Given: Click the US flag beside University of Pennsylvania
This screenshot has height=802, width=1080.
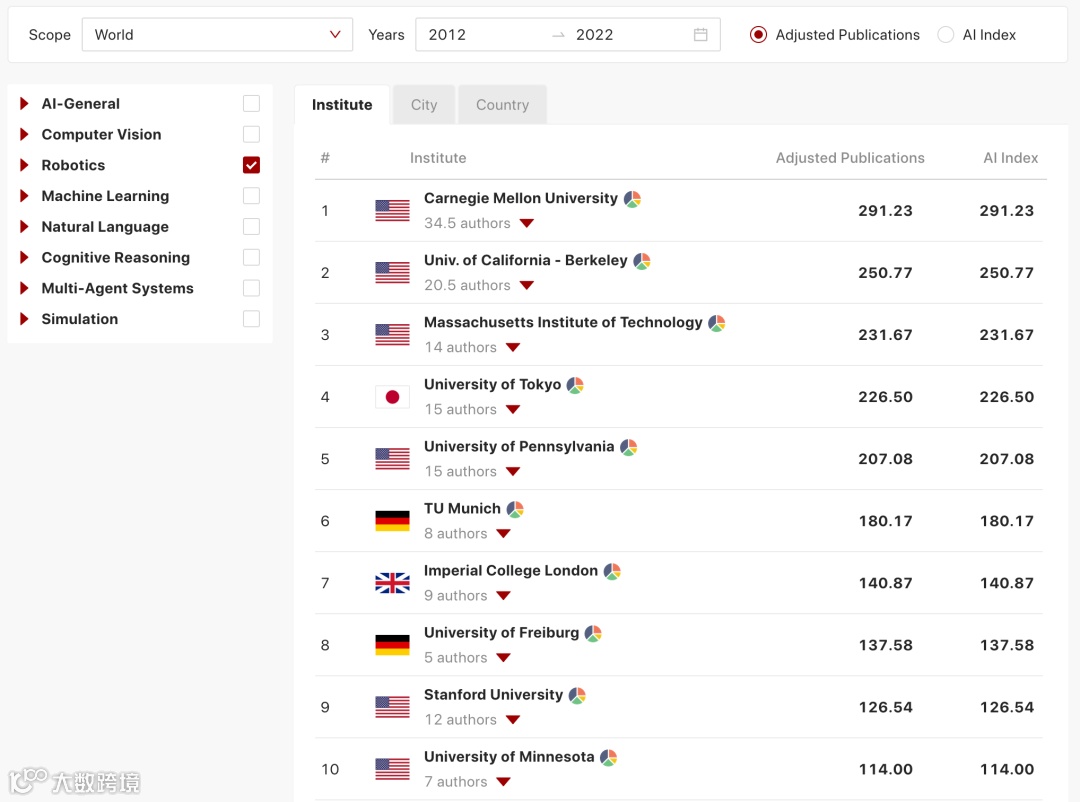Looking at the screenshot, I should coord(393,459).
